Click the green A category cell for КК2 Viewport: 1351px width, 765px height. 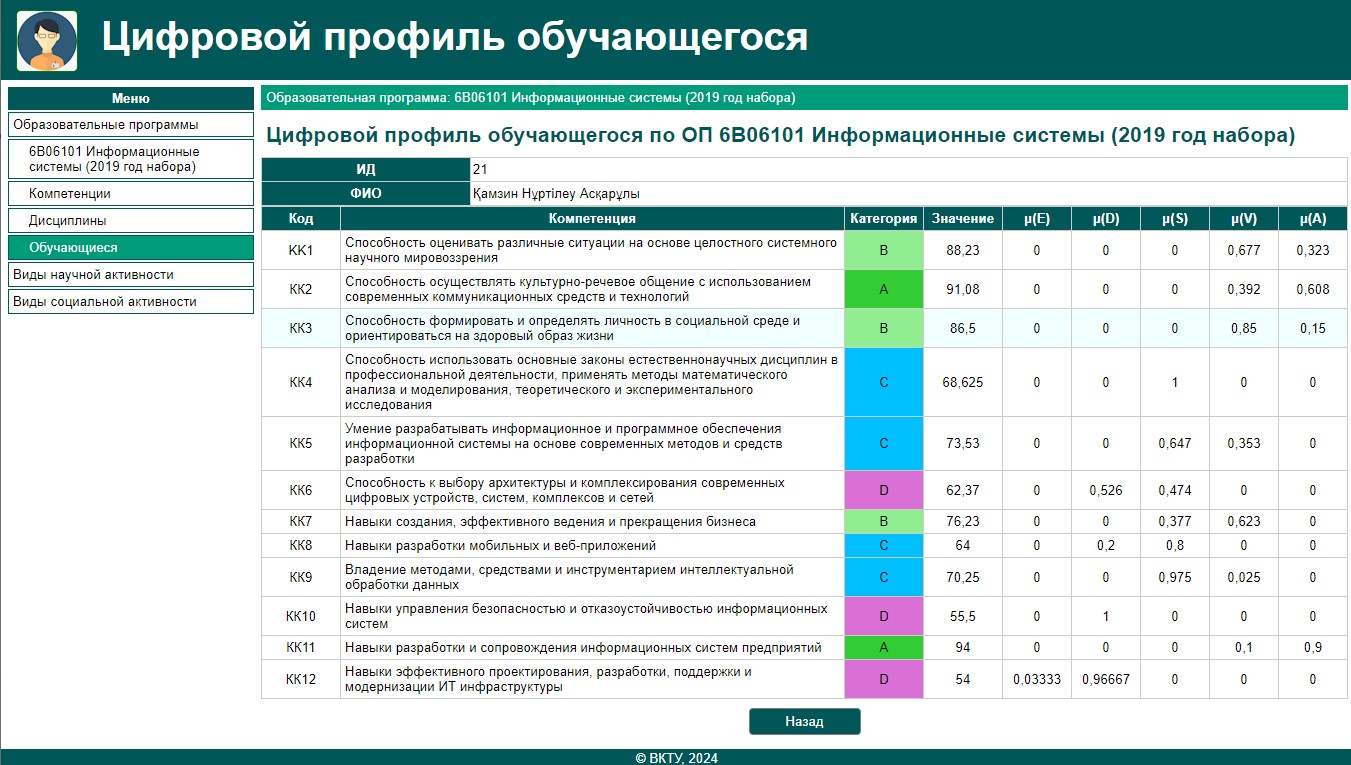point(883,290)
